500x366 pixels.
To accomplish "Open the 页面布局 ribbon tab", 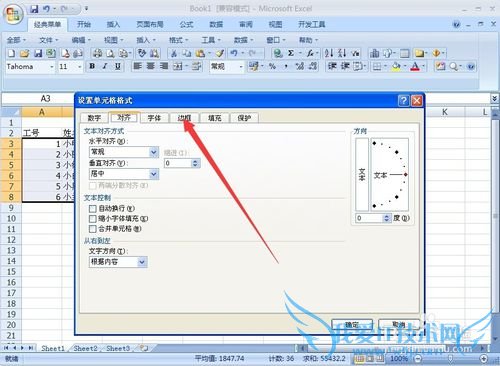I will coord(150,24).
